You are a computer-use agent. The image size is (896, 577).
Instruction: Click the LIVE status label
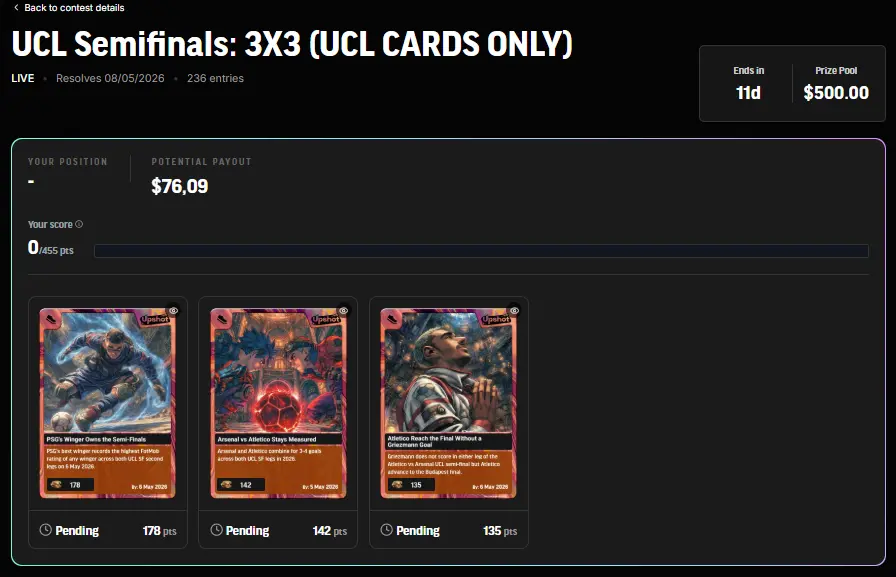click(23, 78)
